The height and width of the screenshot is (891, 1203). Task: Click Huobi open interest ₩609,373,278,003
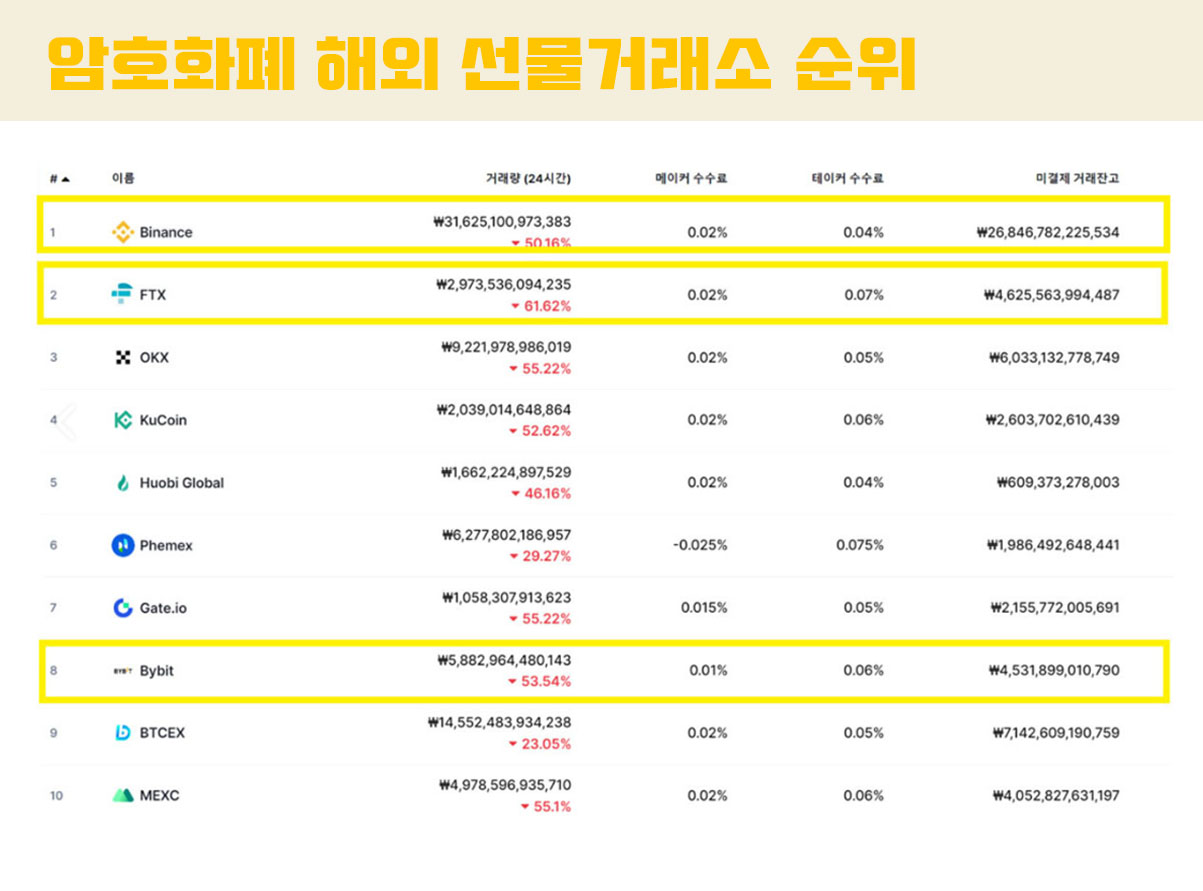click(1058, 483)
